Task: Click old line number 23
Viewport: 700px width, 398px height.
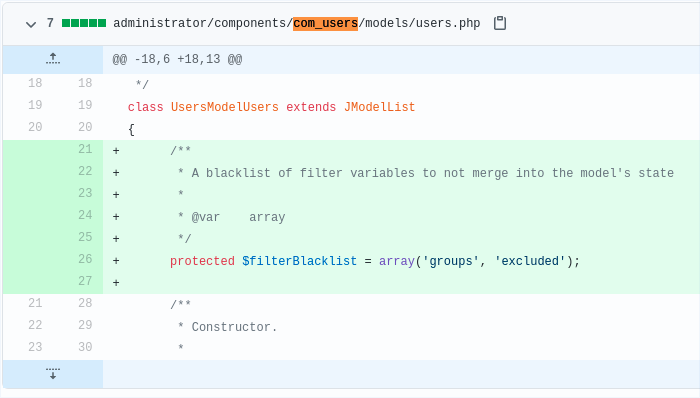Action: tap(35, 347)
